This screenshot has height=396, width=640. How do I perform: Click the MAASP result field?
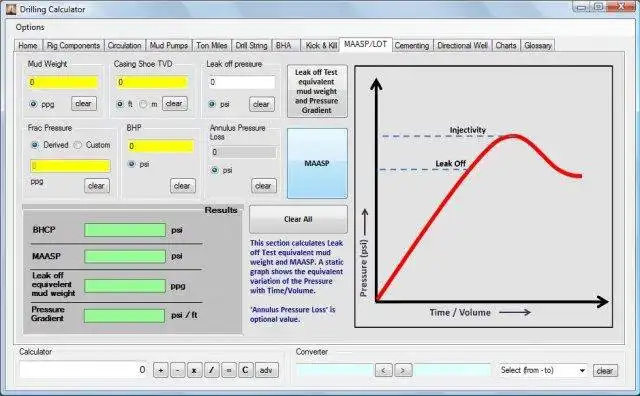coord(125,256)
